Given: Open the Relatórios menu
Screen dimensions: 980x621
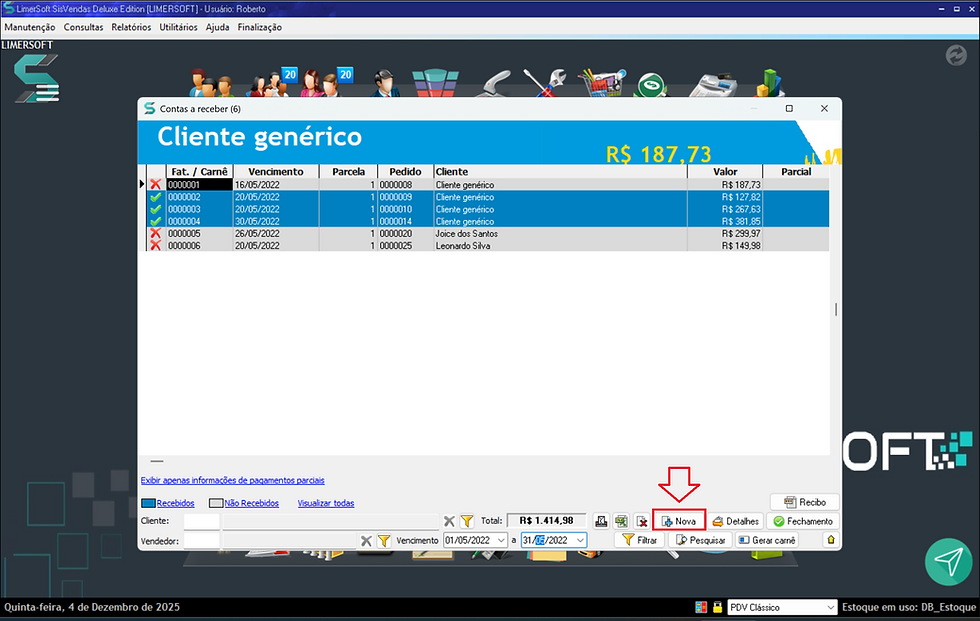Looking at the screenshot, I should coord(131,27).
